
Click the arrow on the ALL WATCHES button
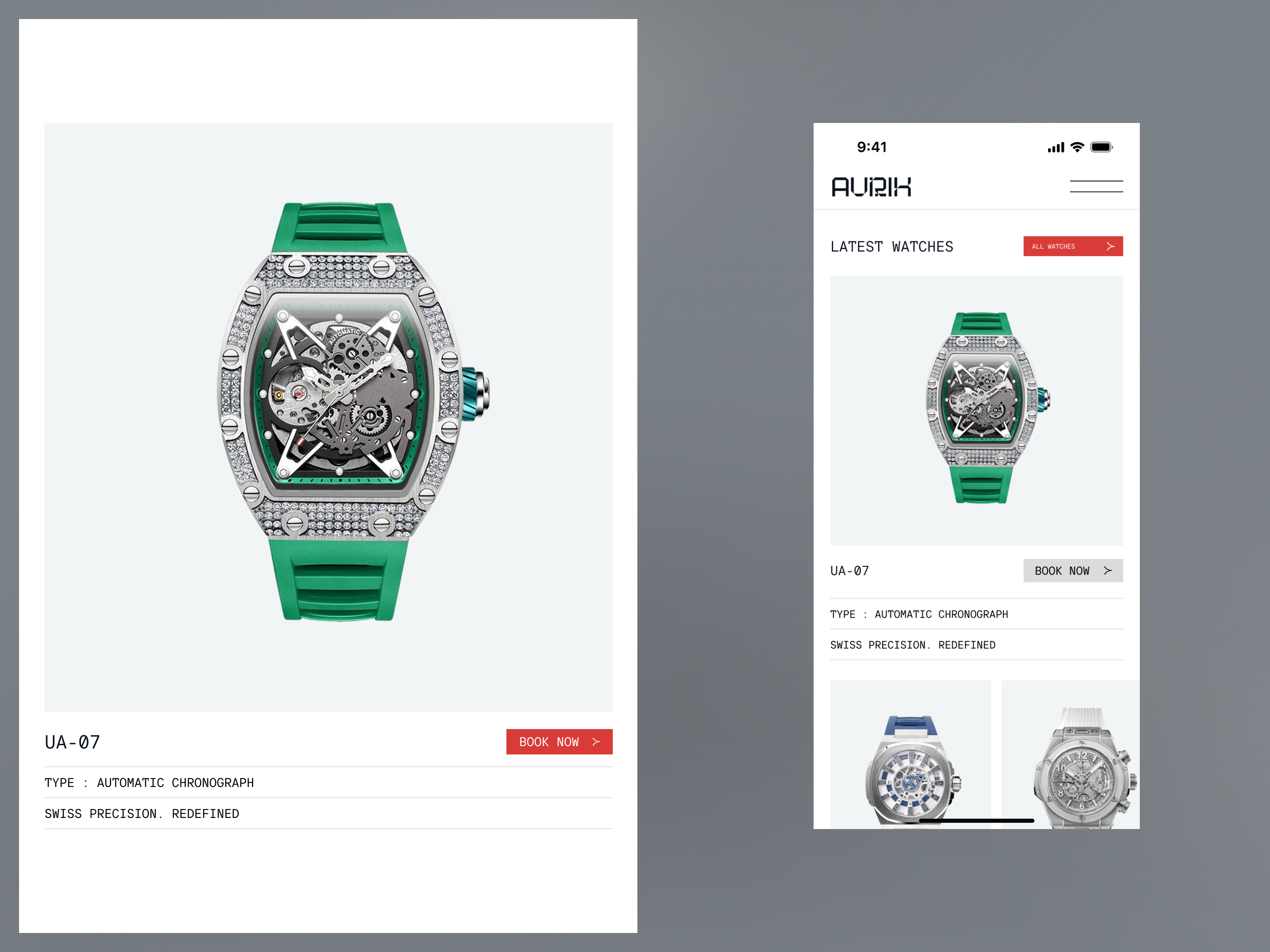pyautogui.click(x=1110, y=246)
